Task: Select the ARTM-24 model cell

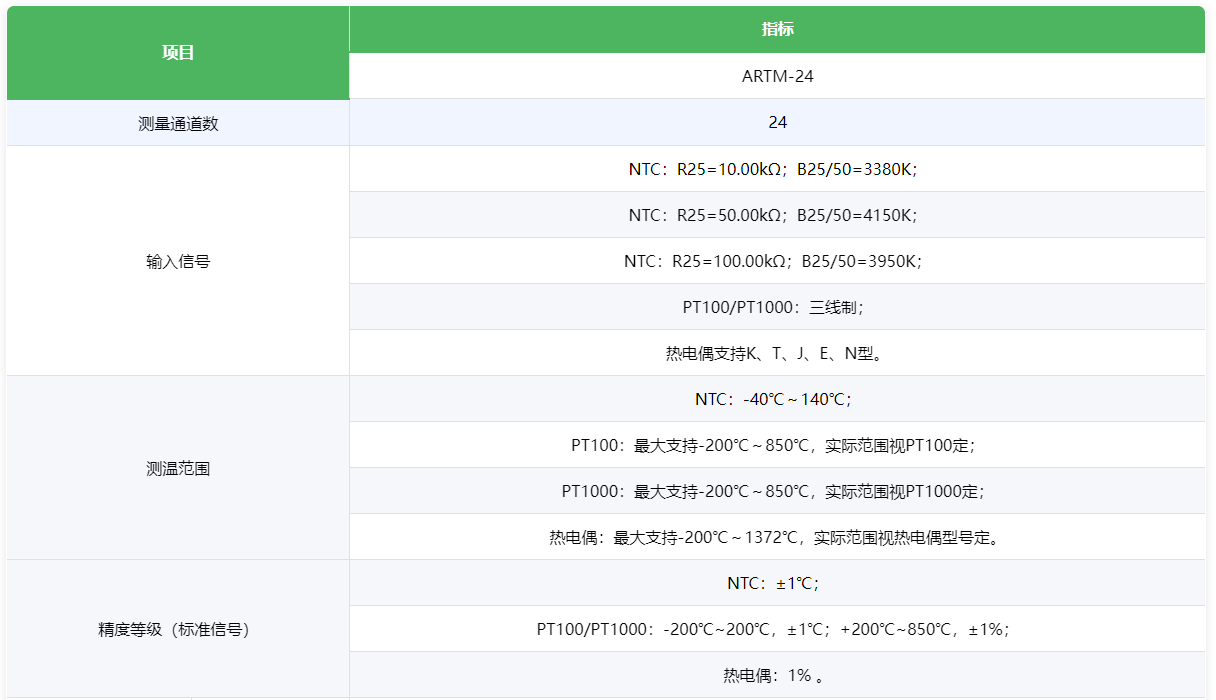Action: point(777,76)
